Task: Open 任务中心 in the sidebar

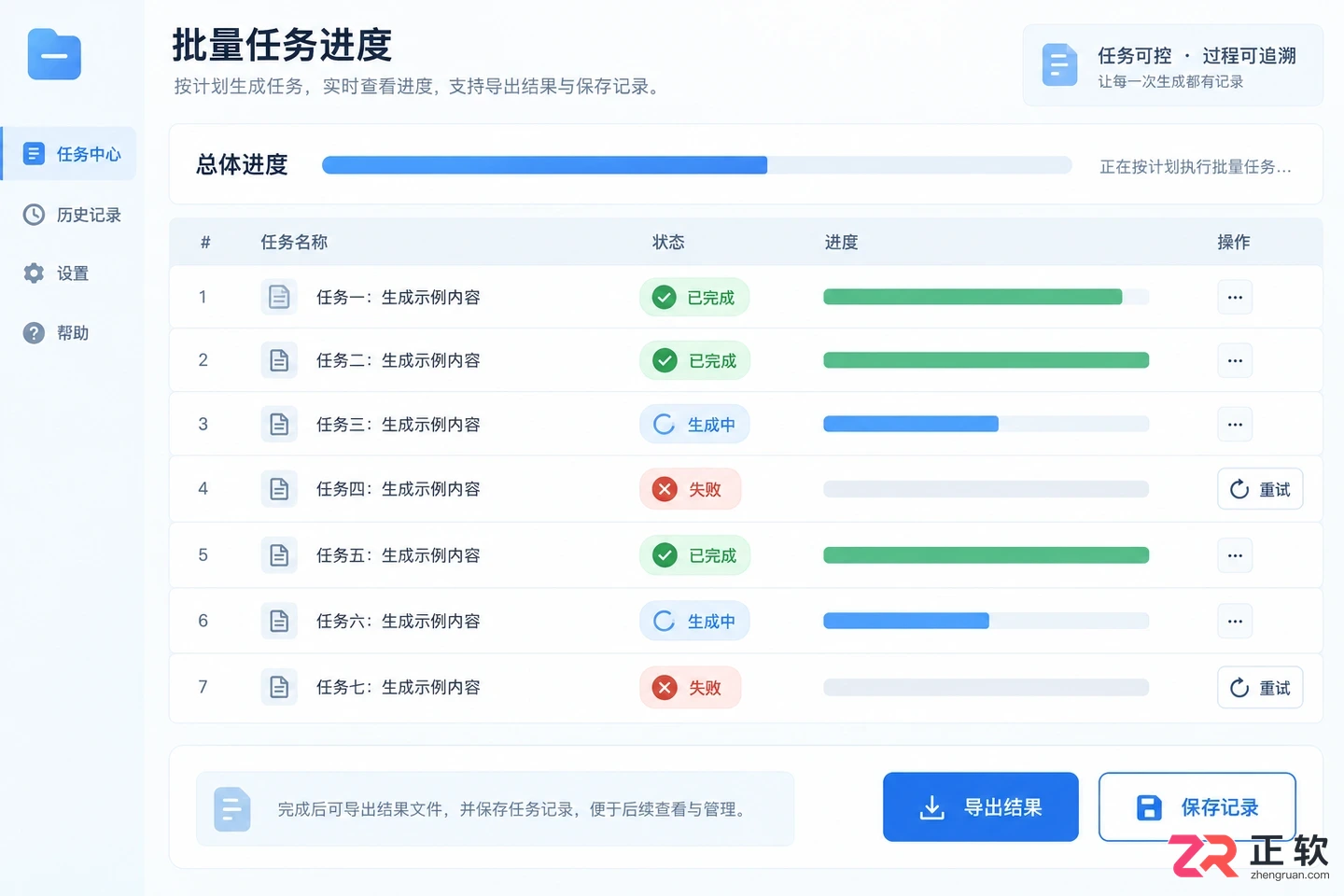Action: coord(70,154)
